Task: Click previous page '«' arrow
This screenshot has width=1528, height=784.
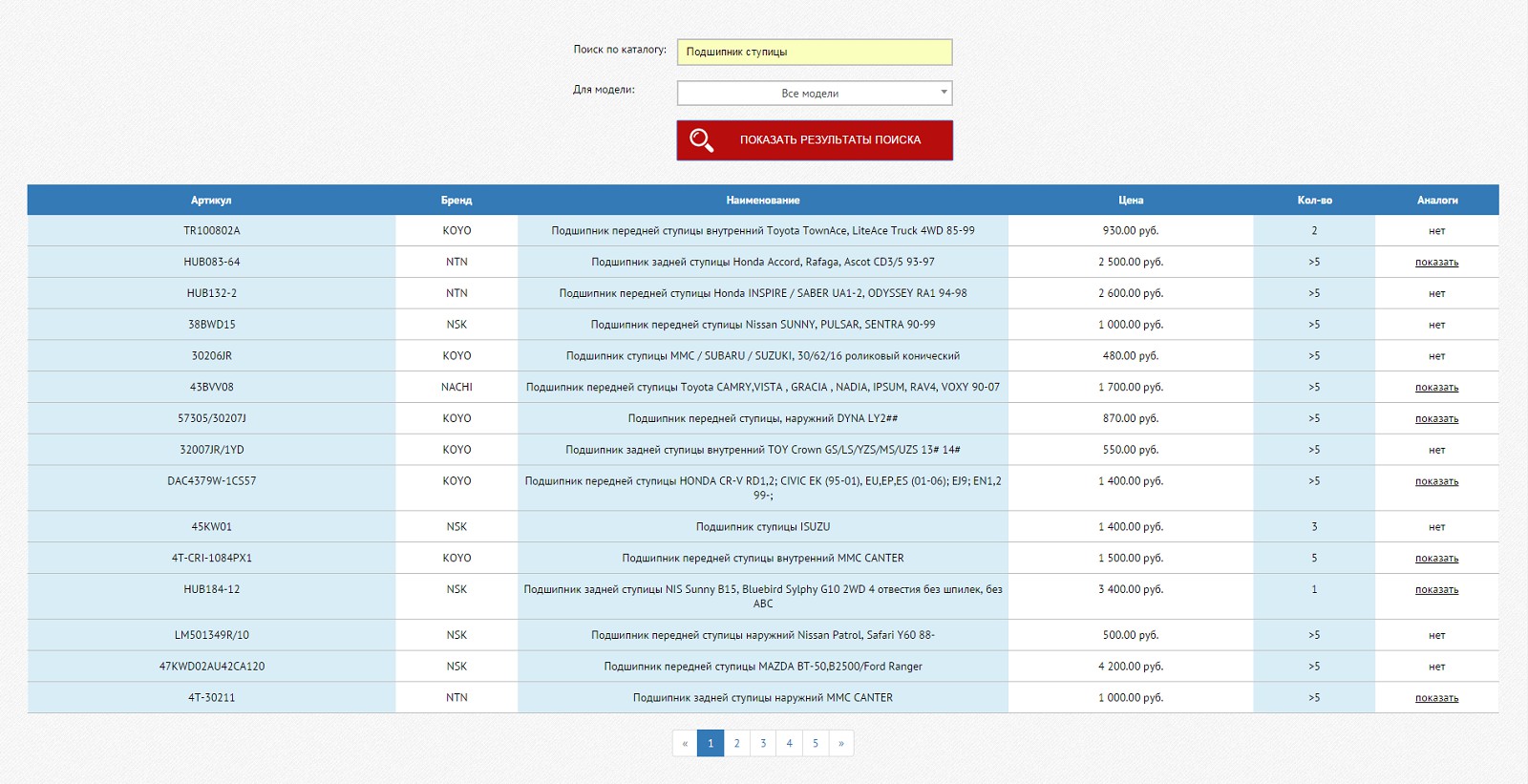Action: point(685,743)
